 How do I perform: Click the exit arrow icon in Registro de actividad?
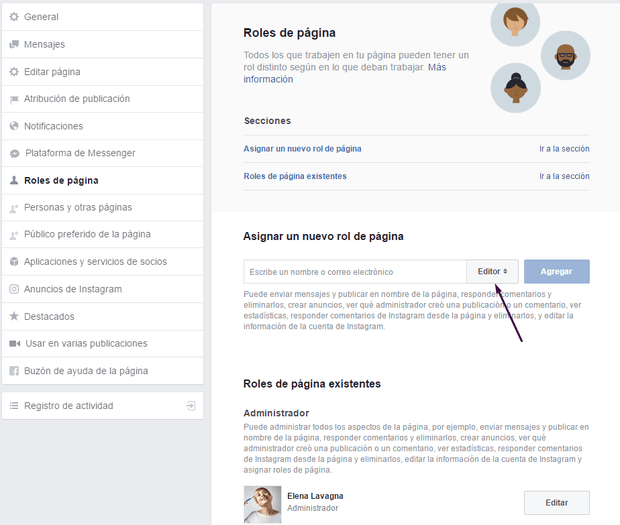(191, 406)
